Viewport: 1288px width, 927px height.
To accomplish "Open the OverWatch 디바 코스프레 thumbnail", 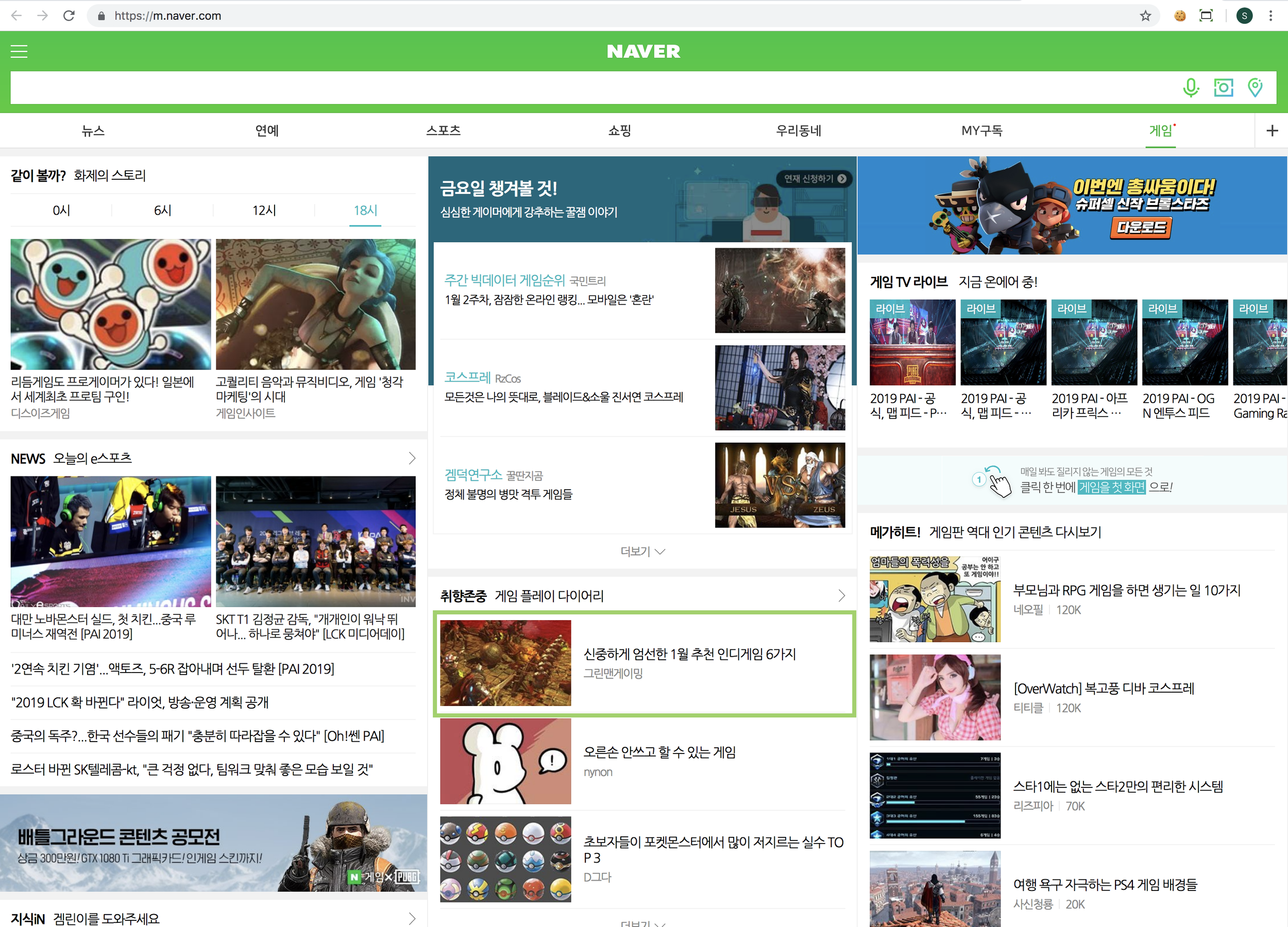I will [x=935, y=697].
